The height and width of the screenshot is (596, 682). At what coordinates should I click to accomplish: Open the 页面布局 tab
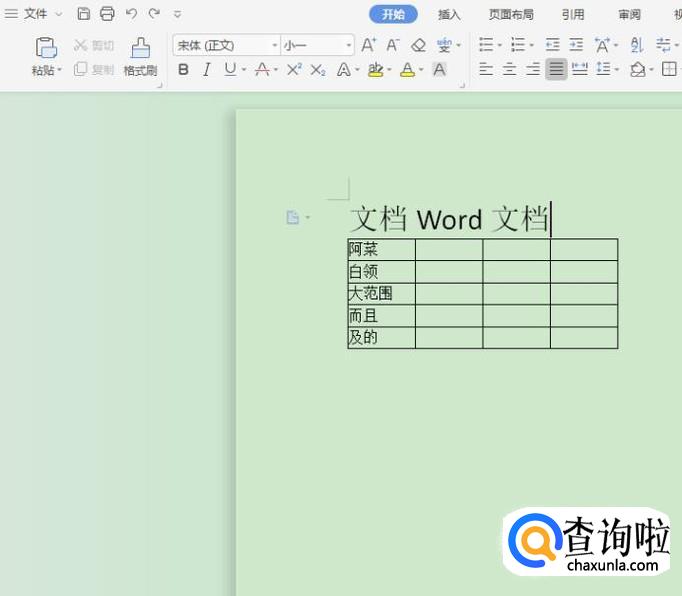(x=511, y=15)
